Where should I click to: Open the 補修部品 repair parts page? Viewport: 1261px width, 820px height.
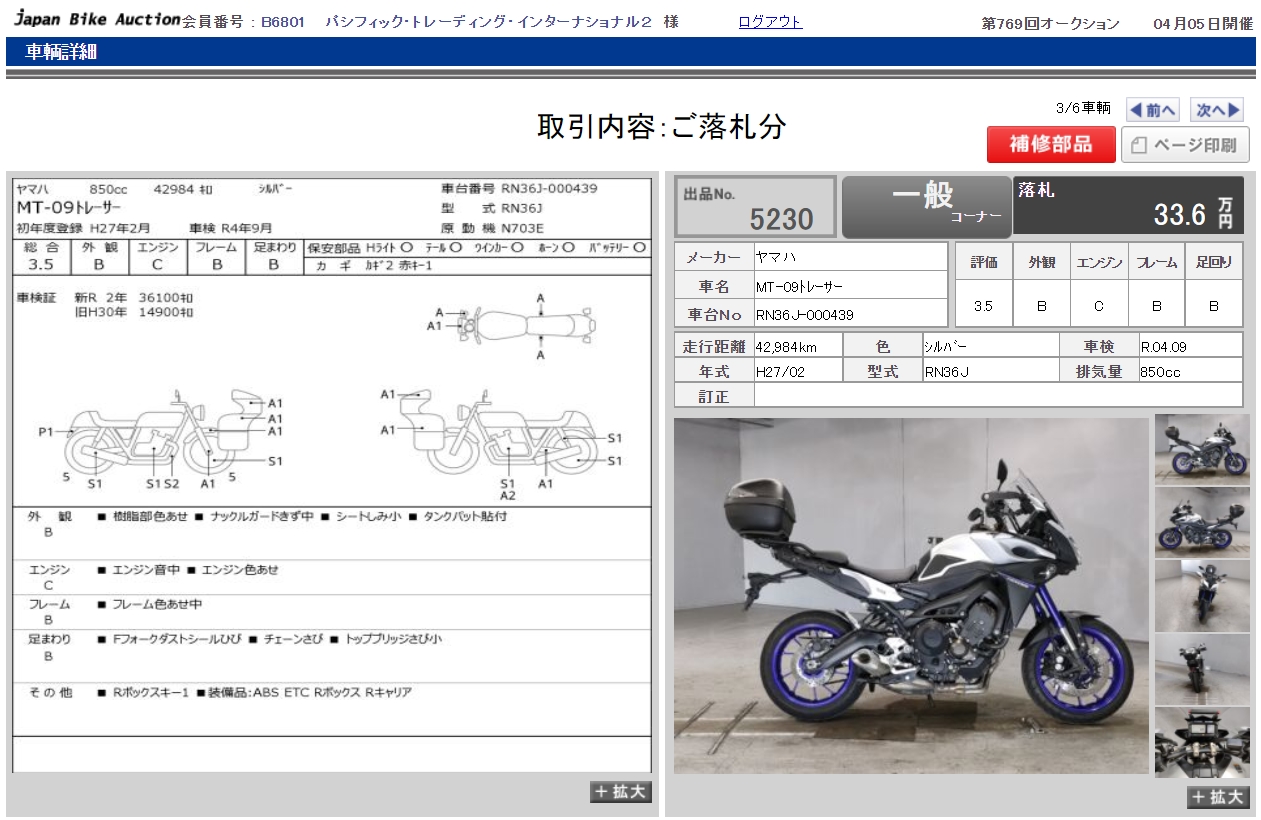tap(1050, 145)
